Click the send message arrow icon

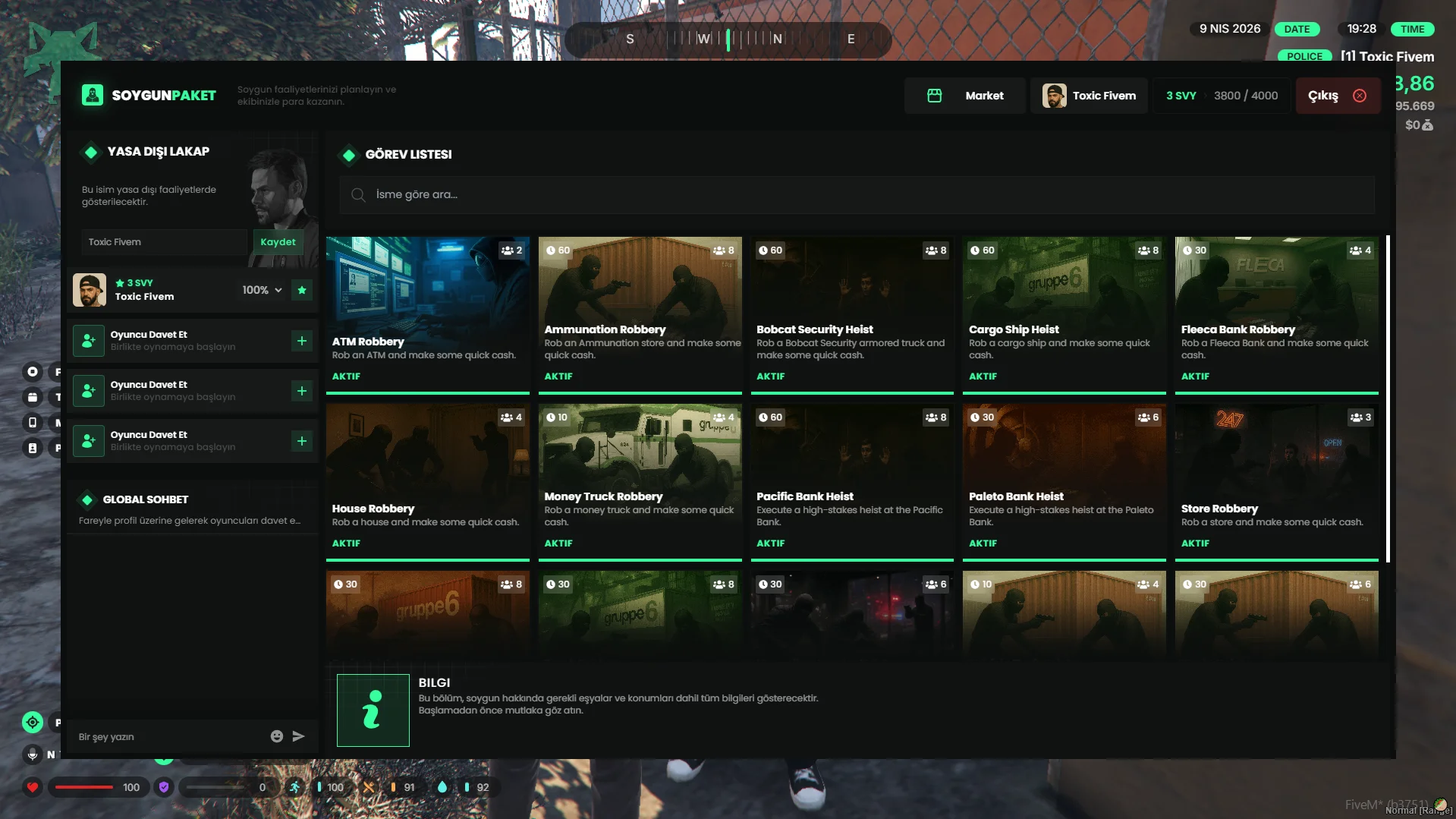298,736
